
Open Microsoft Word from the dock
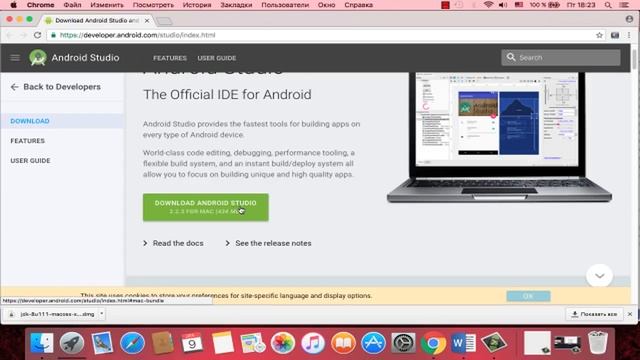pos(464,342)
